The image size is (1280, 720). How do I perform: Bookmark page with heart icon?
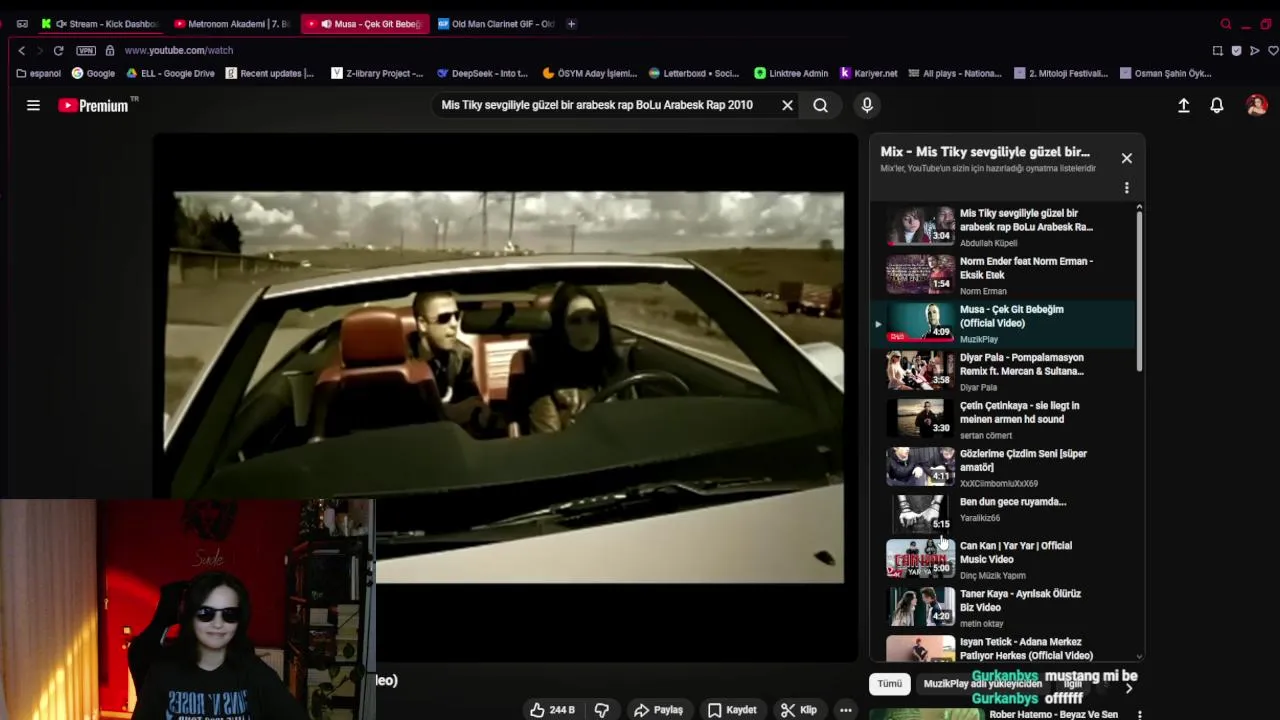1273,50
